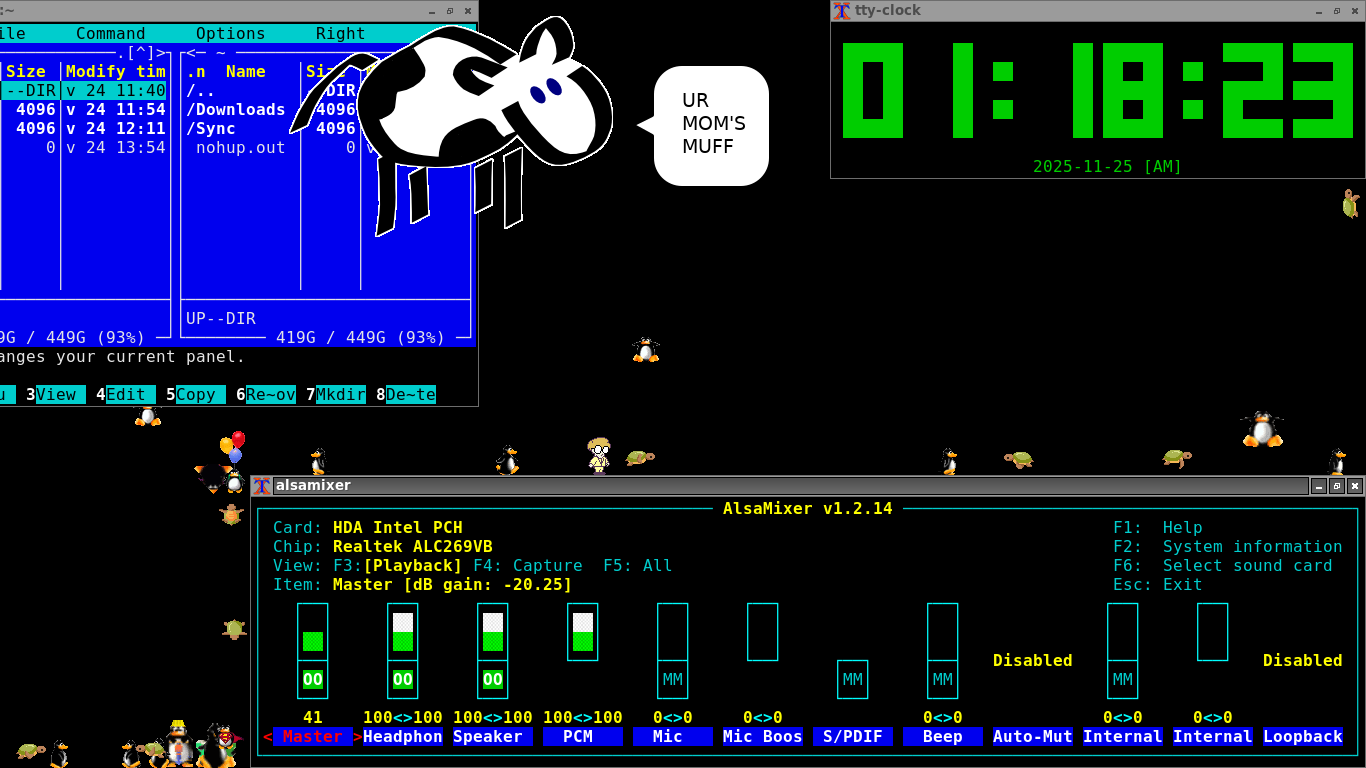This screenshot has width=1366, height=768.
Task: Click the 'UP--DIR' status line in right panel
Action: [x=221, y=318]
